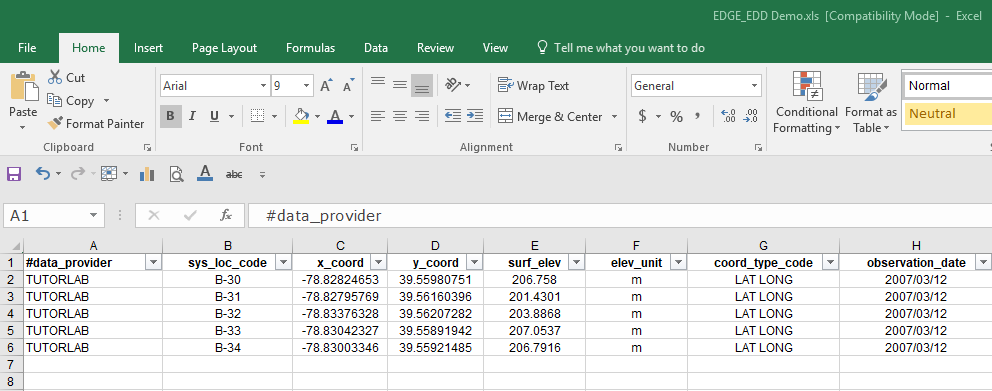Open the File tab
This screenshot has width=992, height=391.
coord(27,48)
